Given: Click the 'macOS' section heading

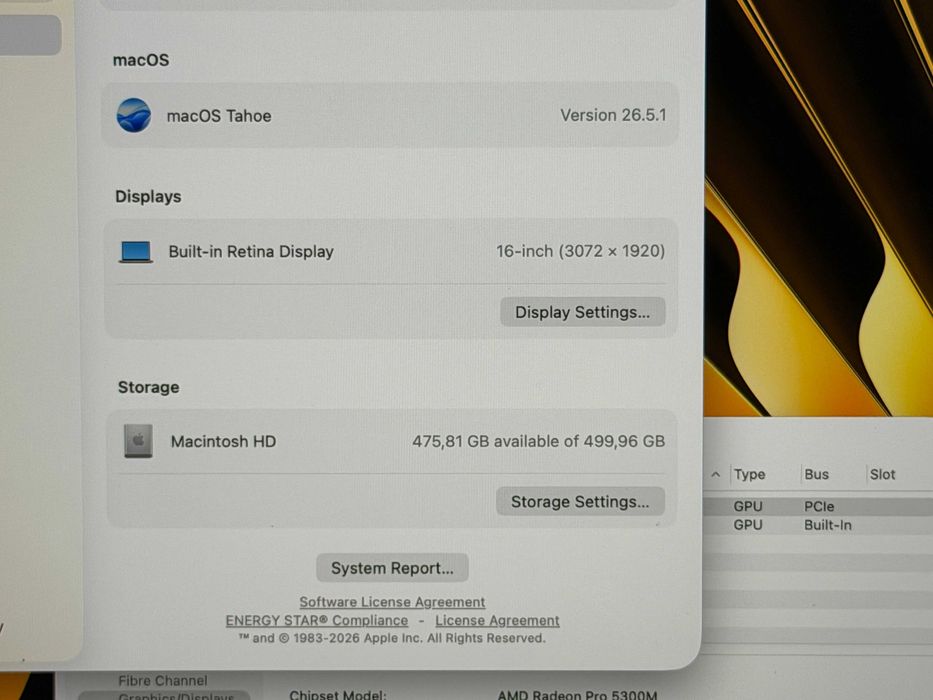Looking at the screenshot, I should tap(141, 60).
